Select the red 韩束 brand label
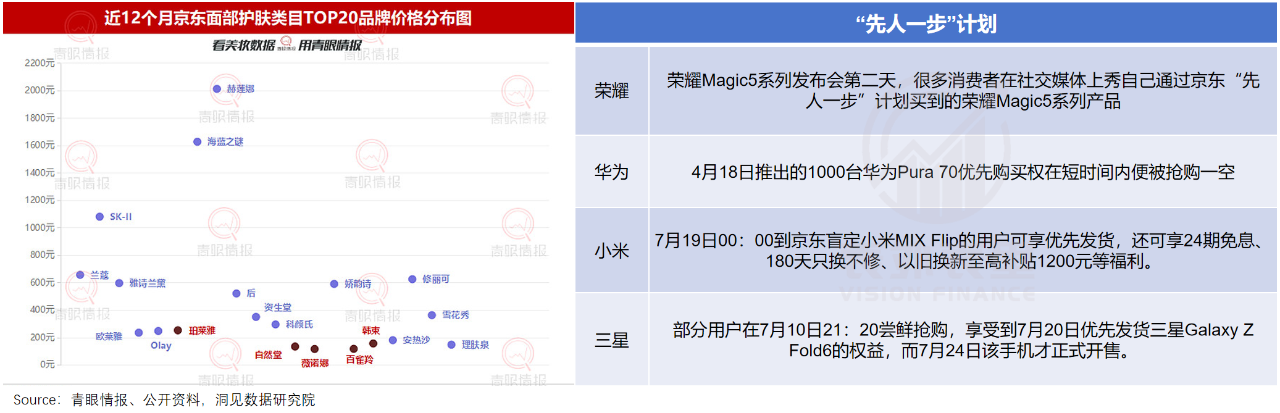Screen dimensions: 1280x413 point(371,330)
